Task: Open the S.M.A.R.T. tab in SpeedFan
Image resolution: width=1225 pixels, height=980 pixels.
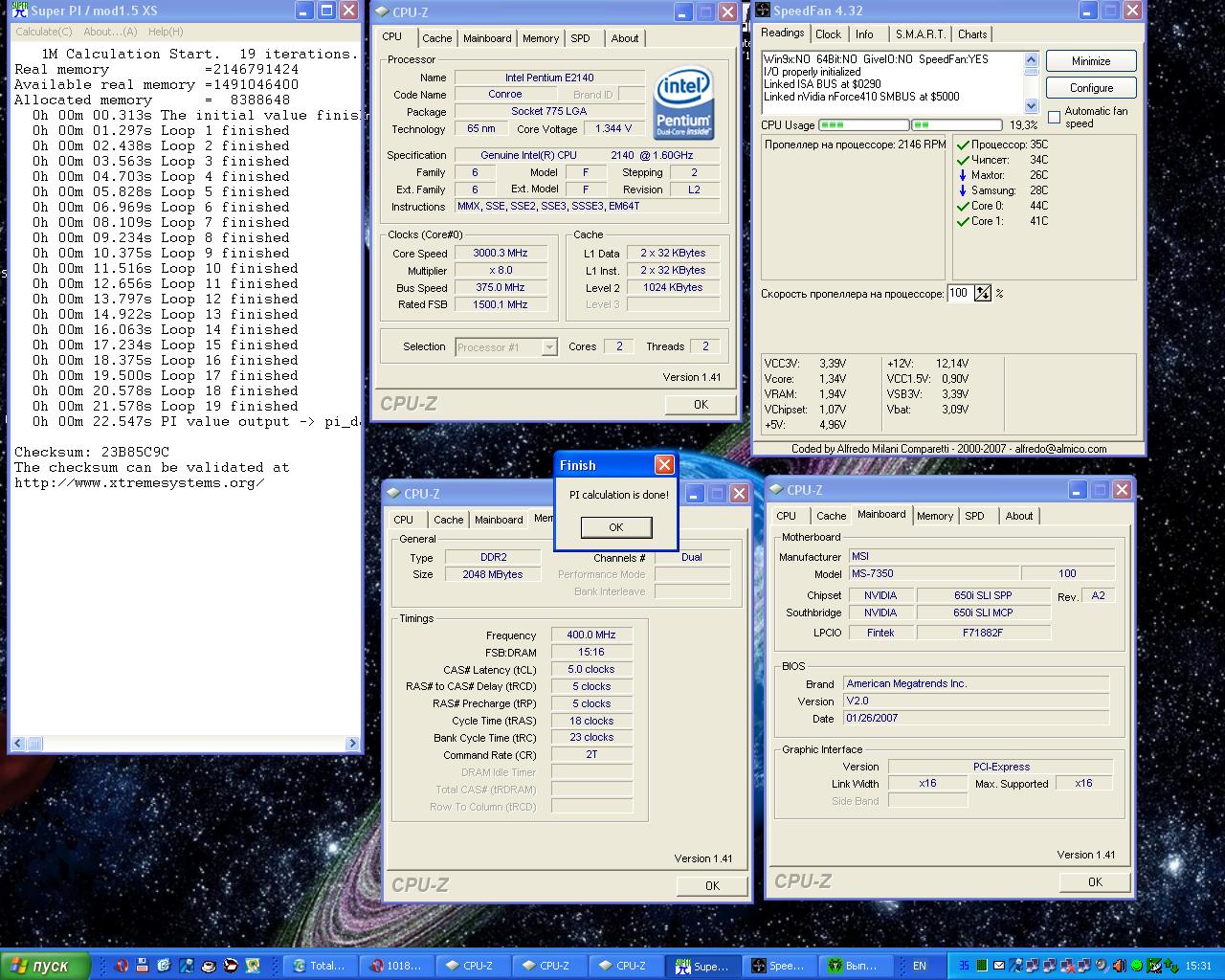Action: (920, 34)
